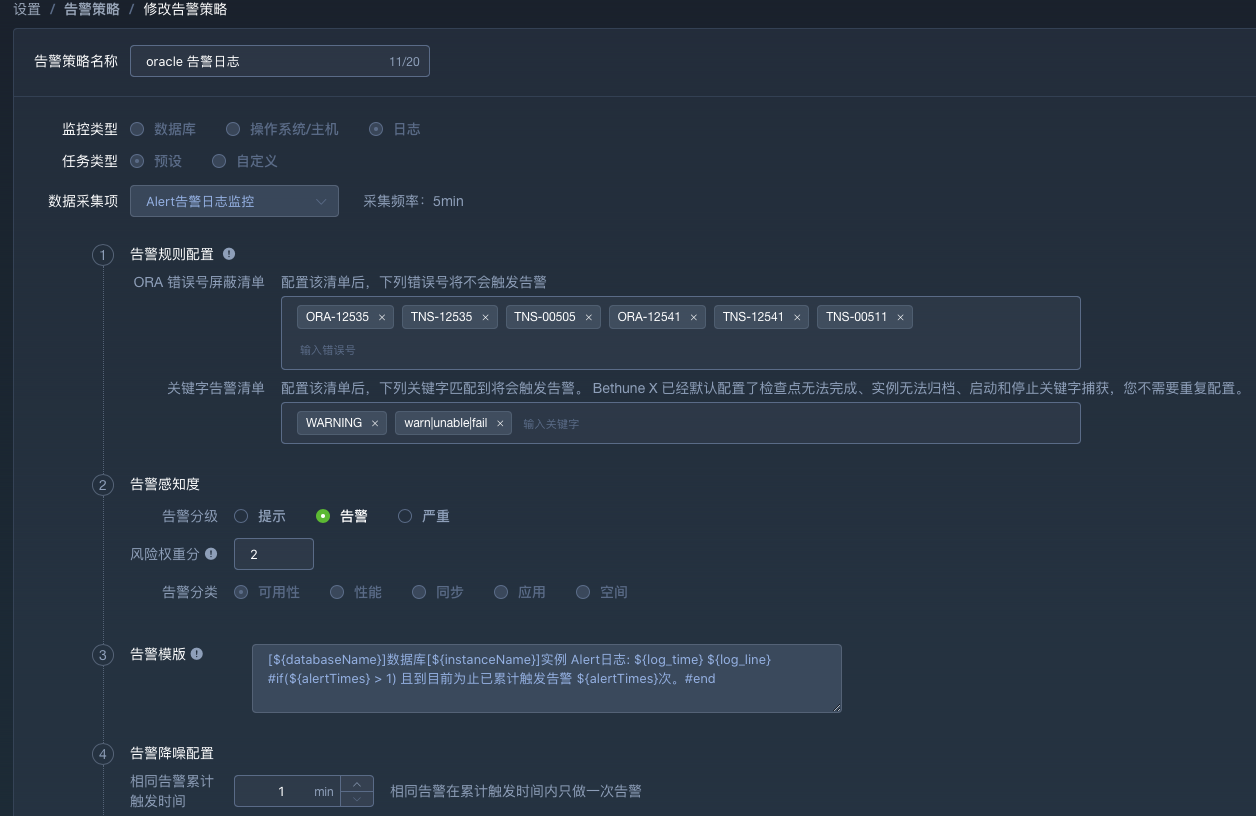Remove the WARNING keyword tag

(374, 422)
